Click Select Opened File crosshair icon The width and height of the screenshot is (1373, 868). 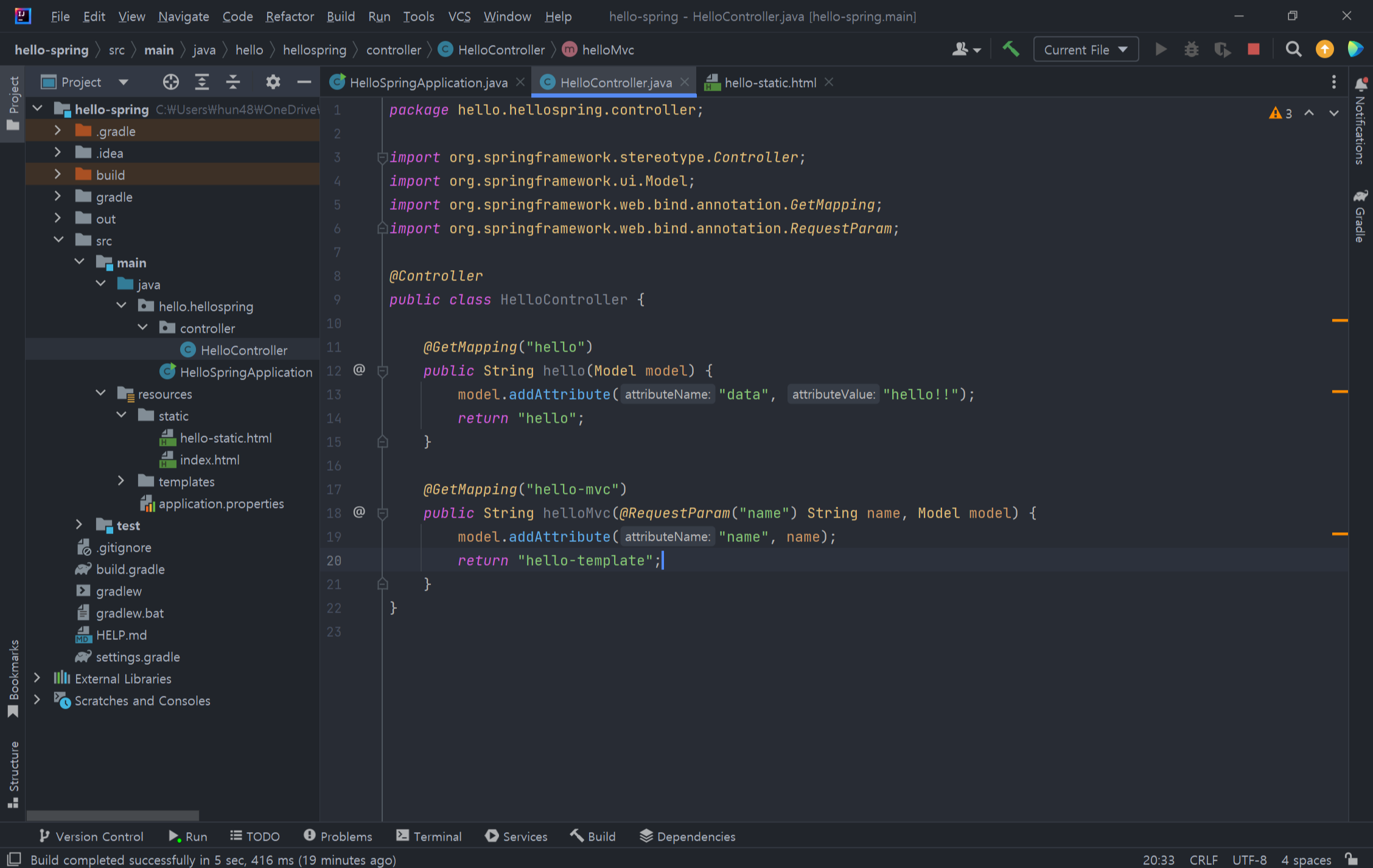pyautogui.click(x=170, y=82)
